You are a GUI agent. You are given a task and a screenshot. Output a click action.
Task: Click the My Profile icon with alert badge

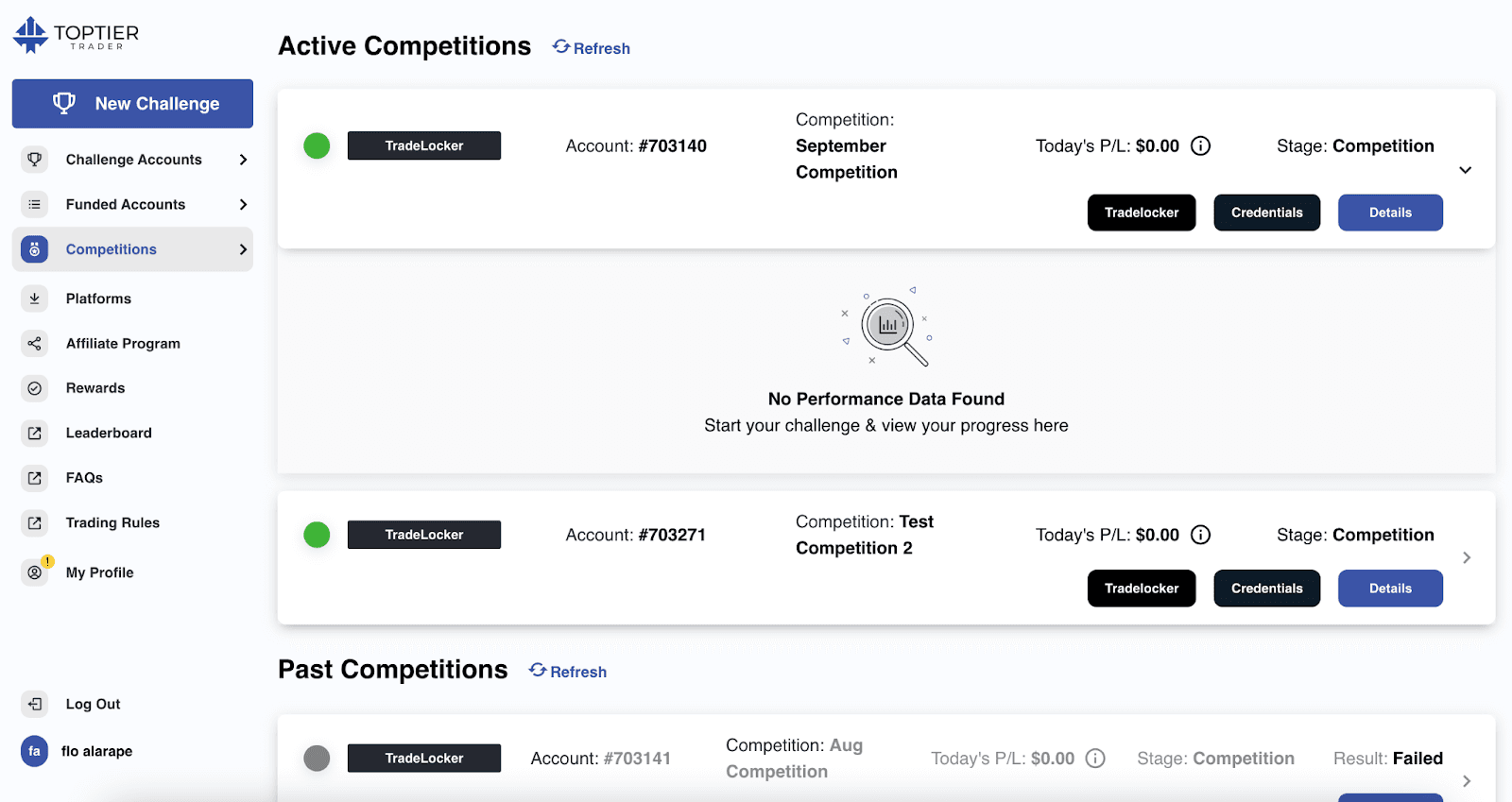36,572
